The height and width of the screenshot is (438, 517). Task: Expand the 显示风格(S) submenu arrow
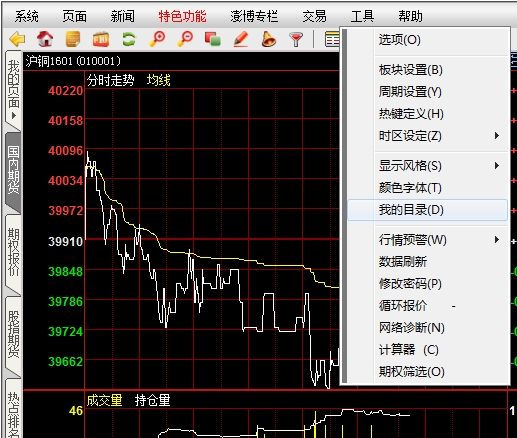(497, 166)
